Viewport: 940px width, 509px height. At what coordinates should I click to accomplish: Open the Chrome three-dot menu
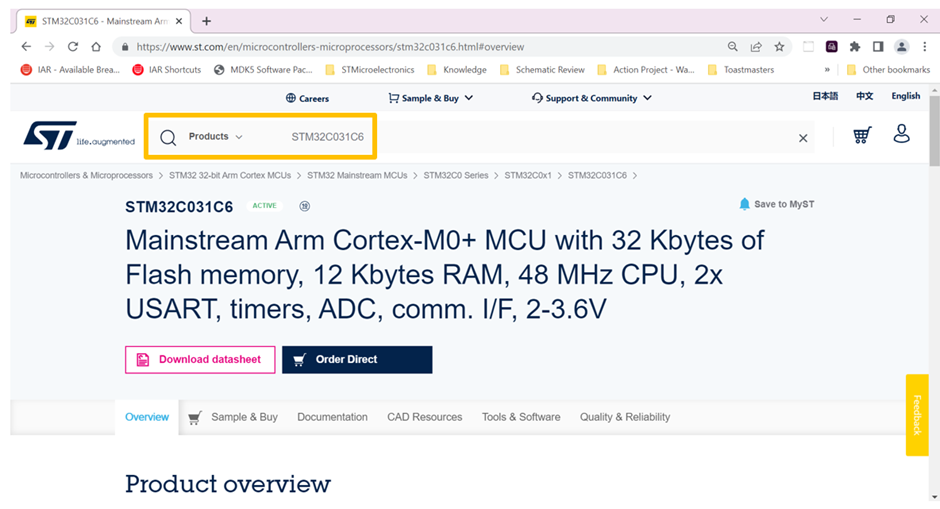click(x=924, y=47)
